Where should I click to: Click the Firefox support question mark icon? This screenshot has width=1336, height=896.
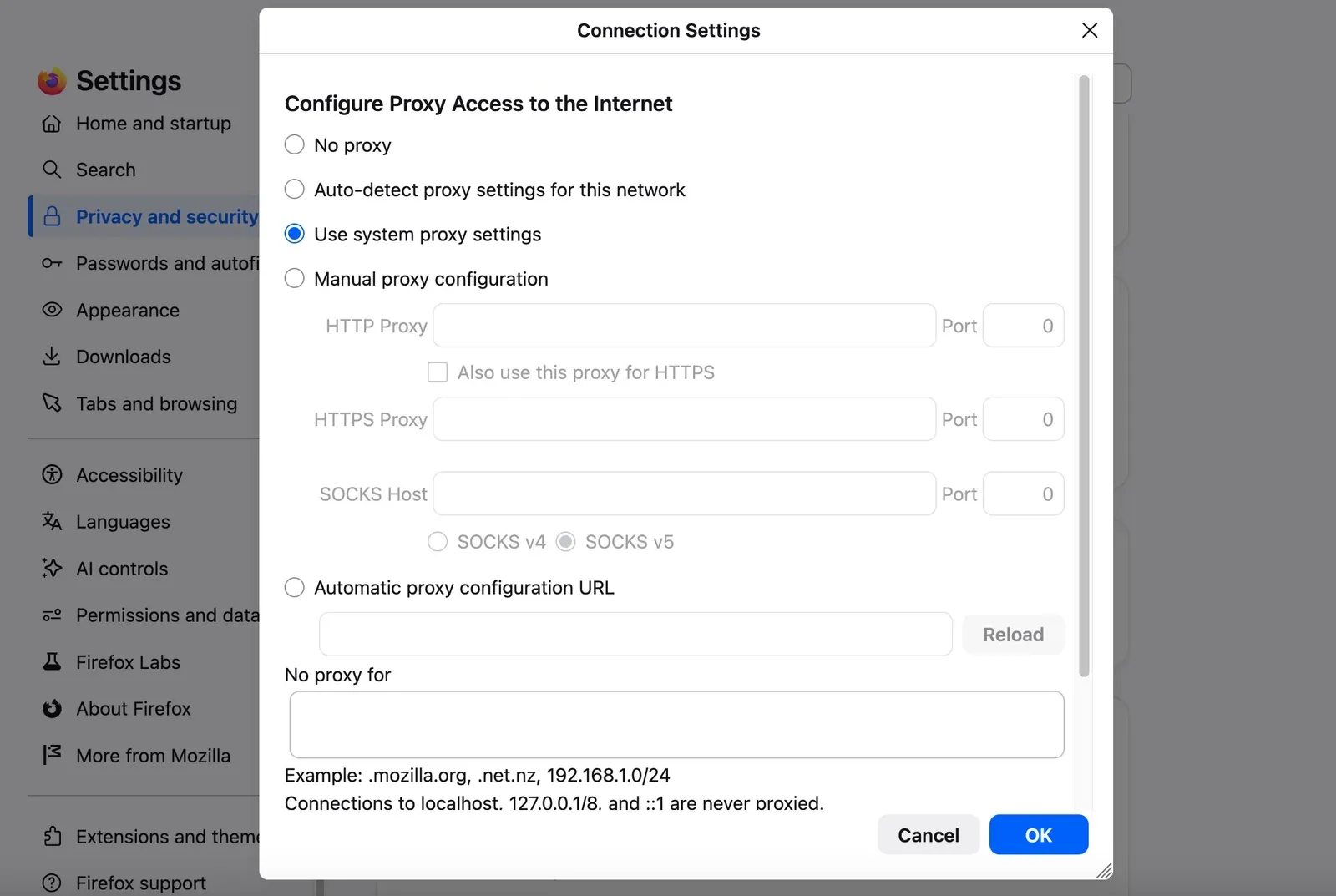(x=52, y=883)
